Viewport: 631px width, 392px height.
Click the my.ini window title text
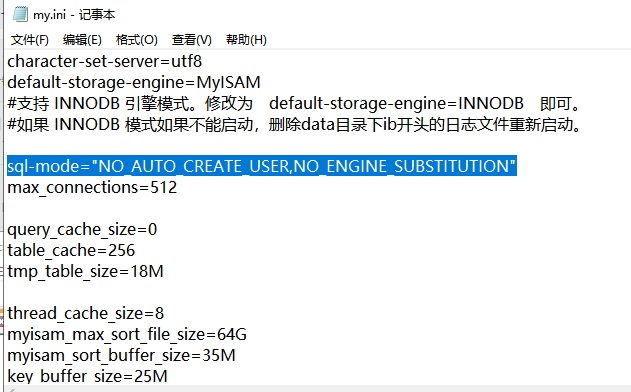[x=74, y=15]
